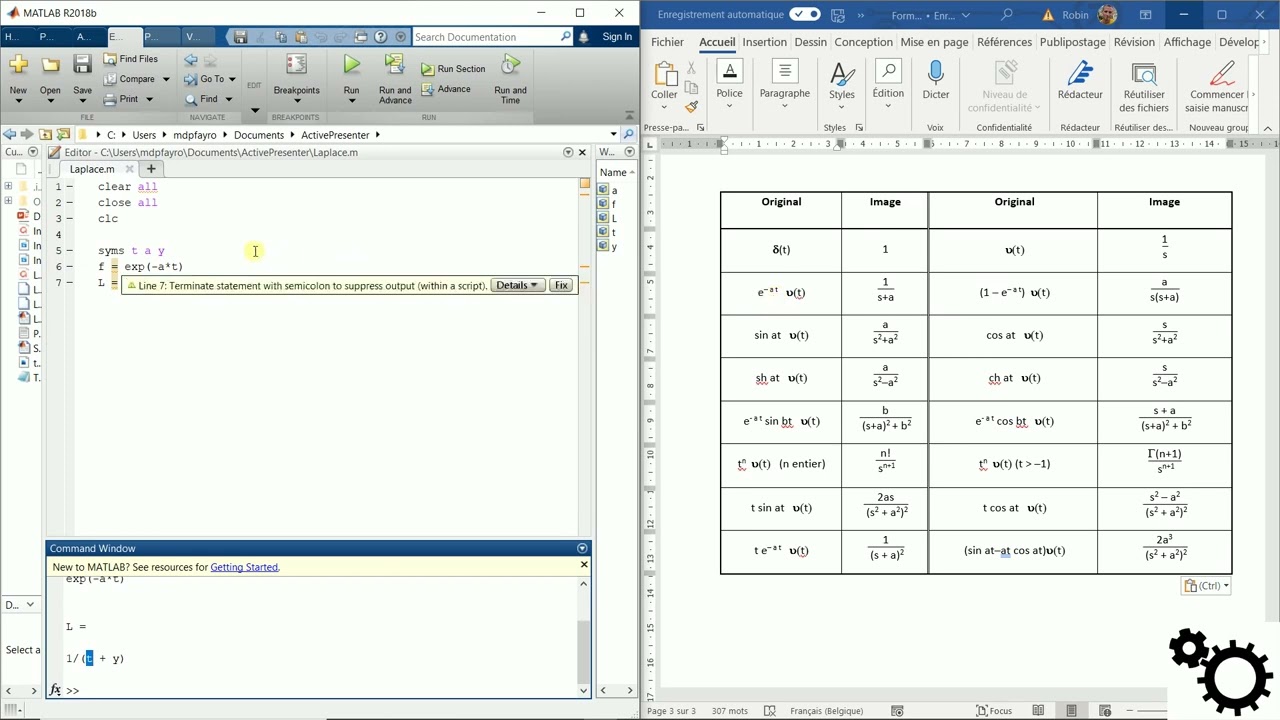Click the New file icon in MATLAB

(x=18, y=65)
